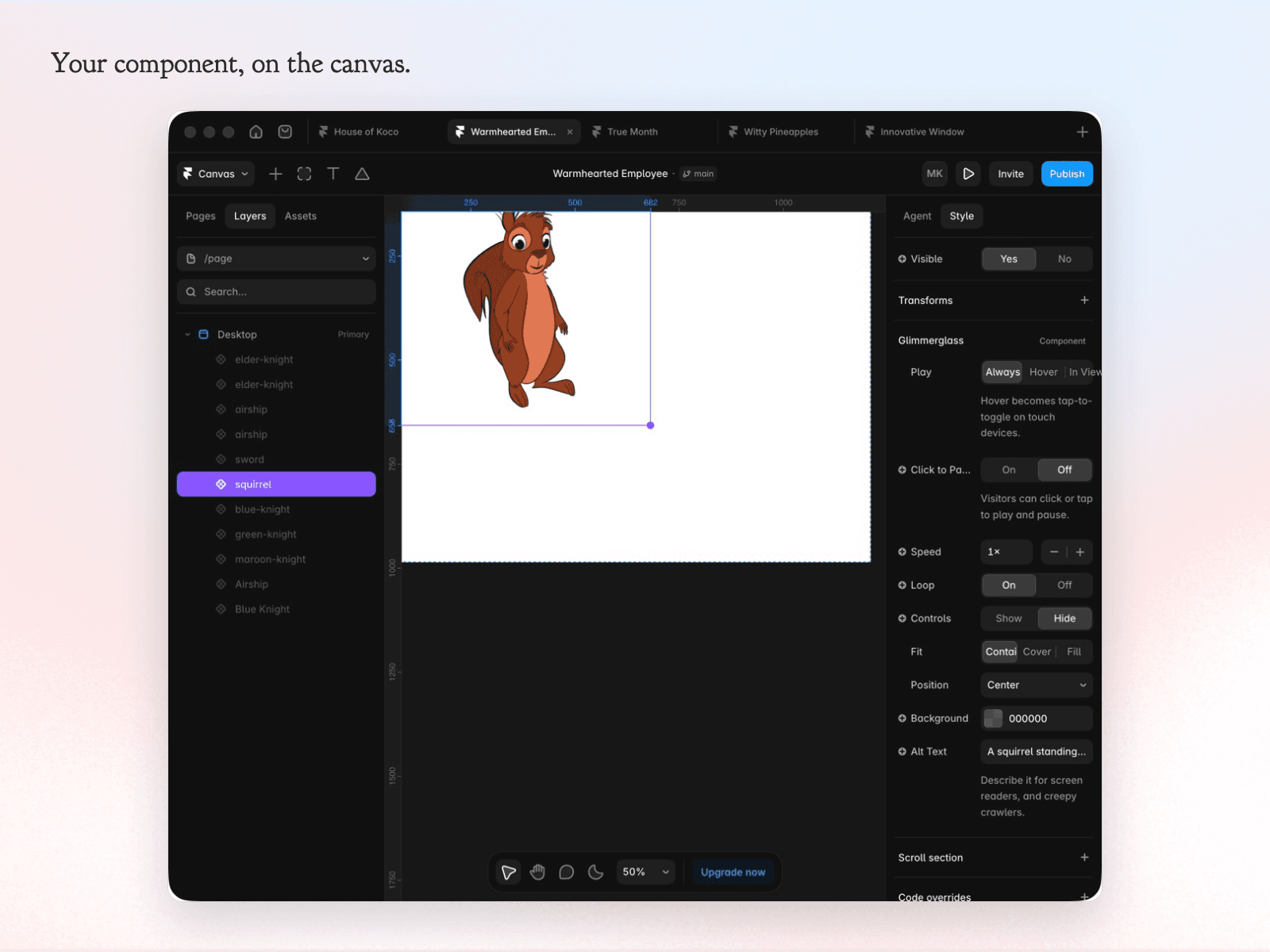This screenshot has width=1270, height=952.
Task: Click the Publish button
Action: [x=1067, y=174]
